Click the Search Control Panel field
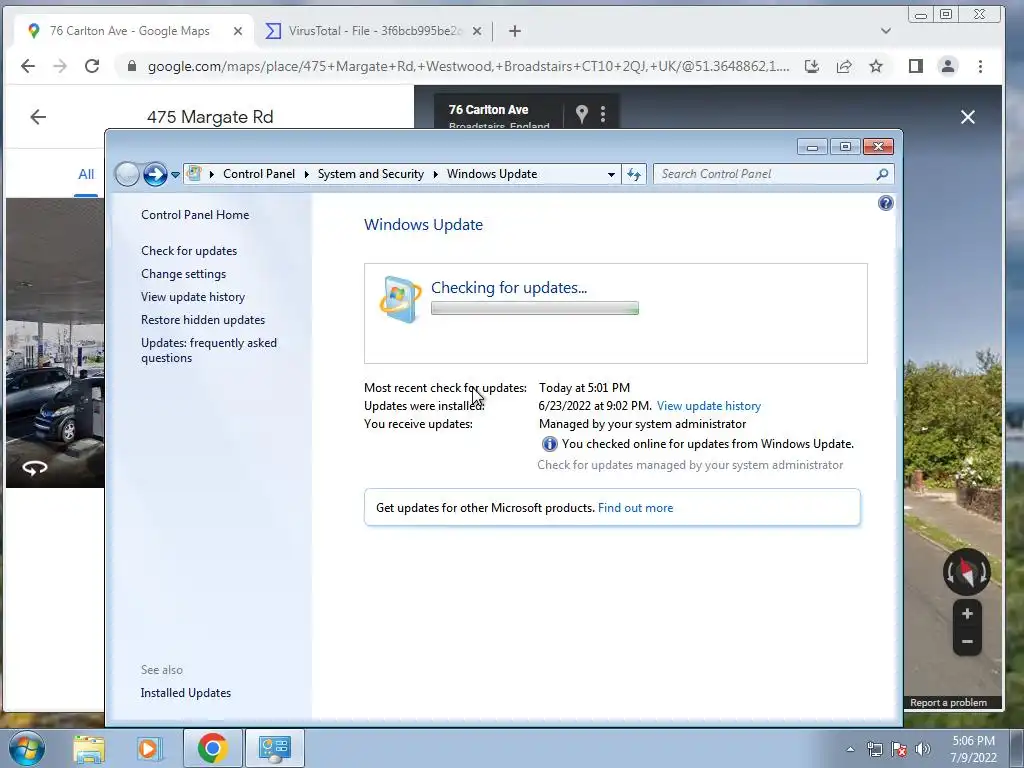 [773, 174]
